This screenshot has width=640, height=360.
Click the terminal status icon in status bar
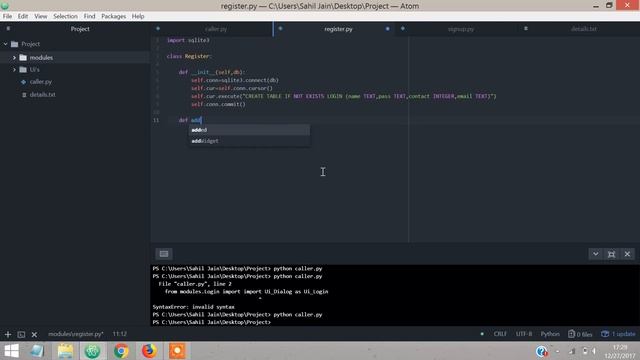(x=21, y=334)
